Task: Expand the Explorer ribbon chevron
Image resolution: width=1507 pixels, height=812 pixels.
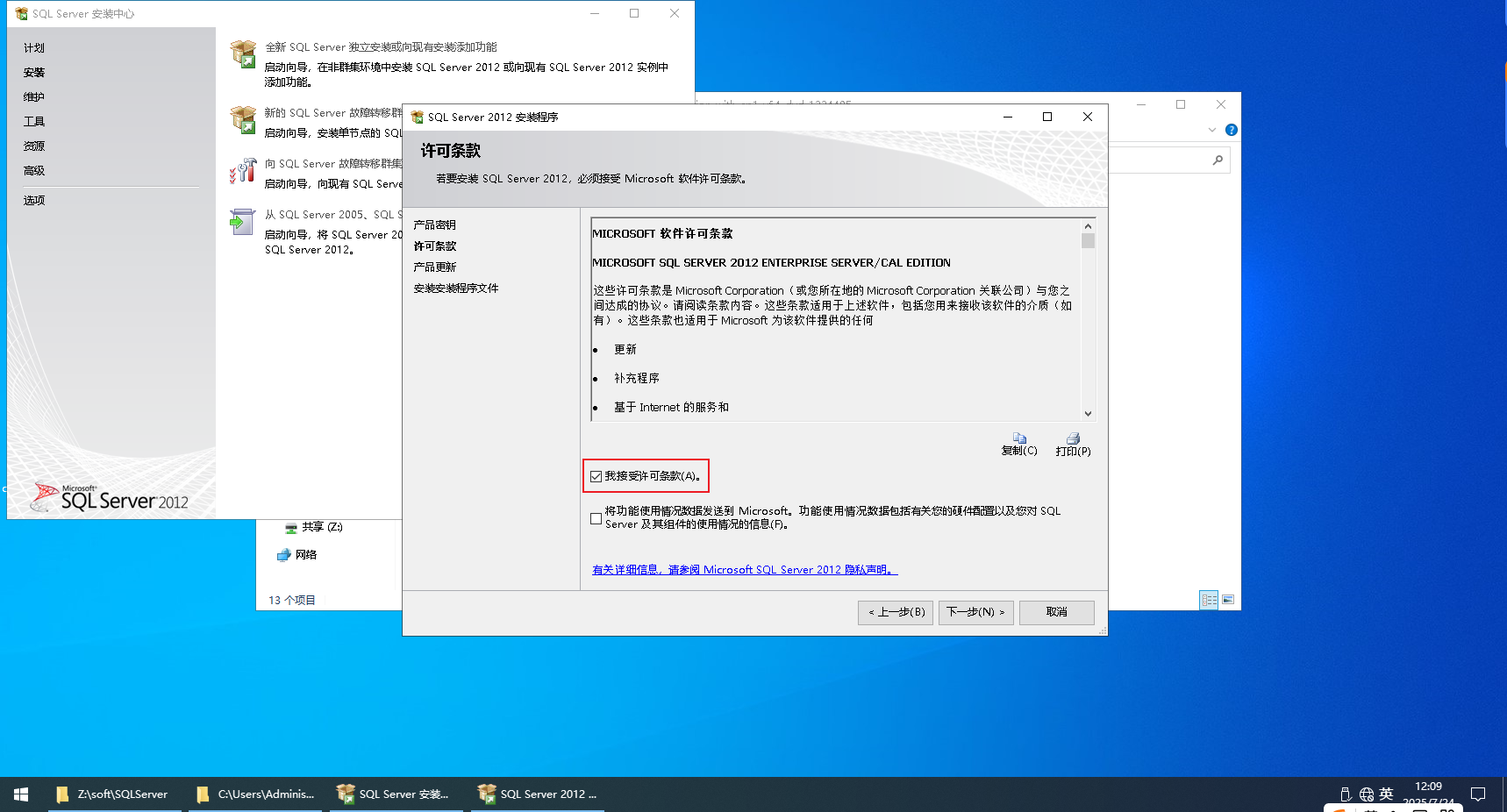Action: 1212,130
